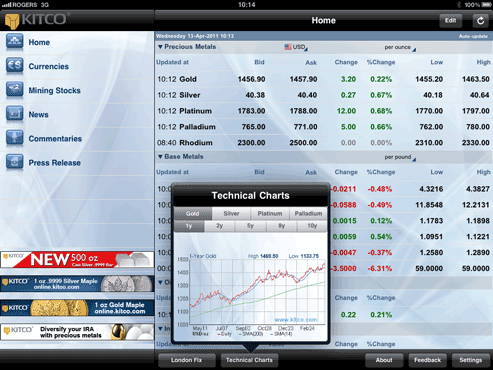493x370 pixels.
Task: Go to Currencies section
Action: tap(49, 66)
